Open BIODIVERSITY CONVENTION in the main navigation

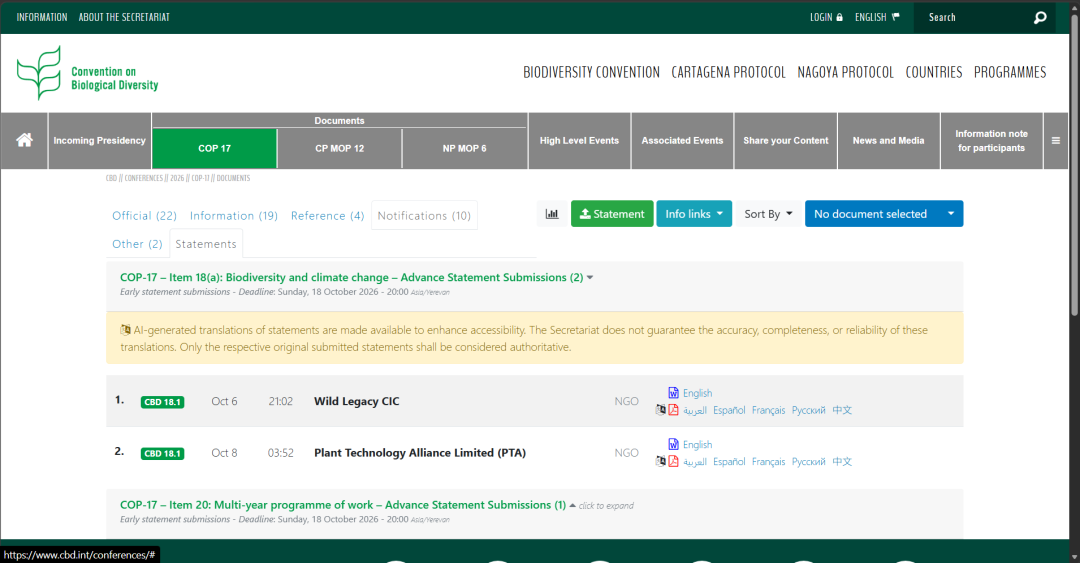(591, 72)
